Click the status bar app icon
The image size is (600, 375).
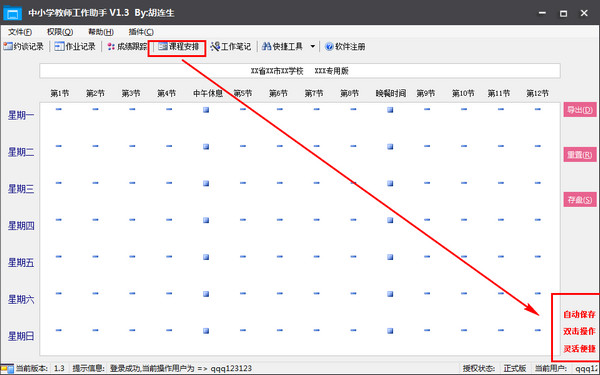click(7, 368)
